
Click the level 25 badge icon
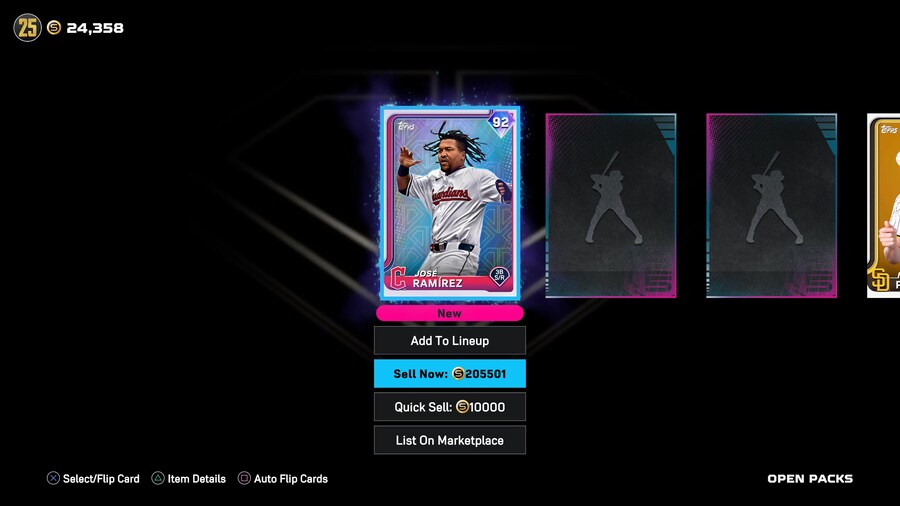point(28,28)
